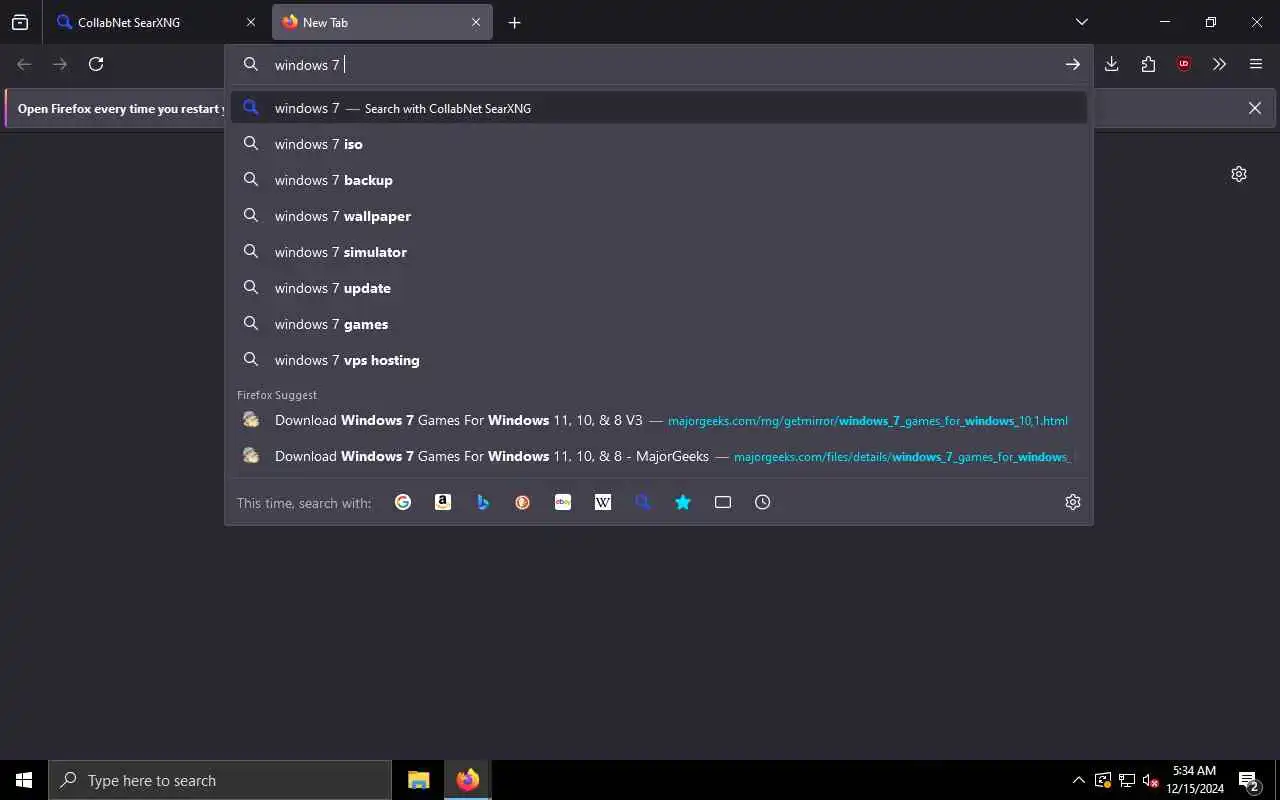Dismiss the Open Firefox notification bar

click(1255, 108)
